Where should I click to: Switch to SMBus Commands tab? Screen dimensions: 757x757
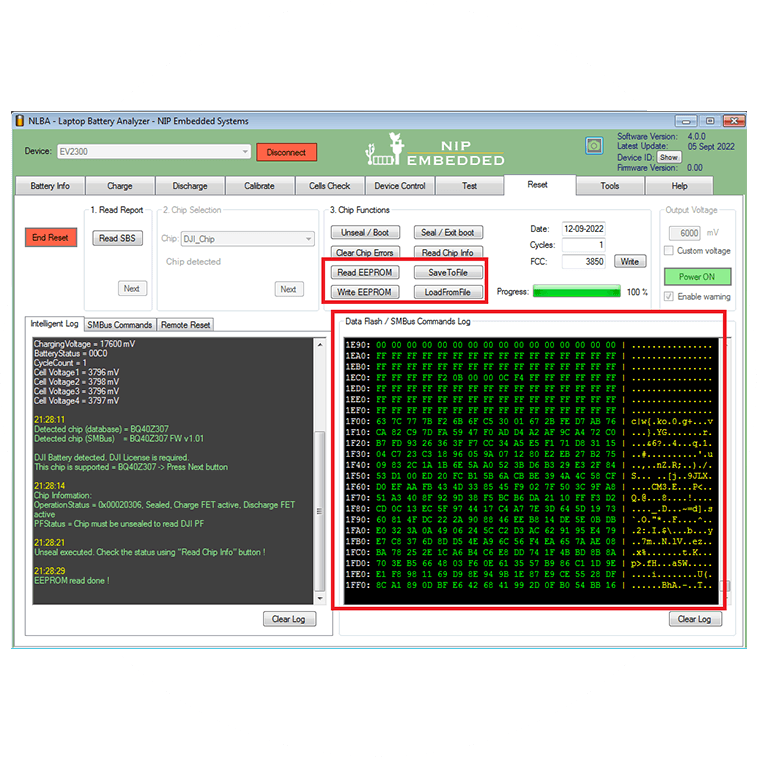click(120, 325)
